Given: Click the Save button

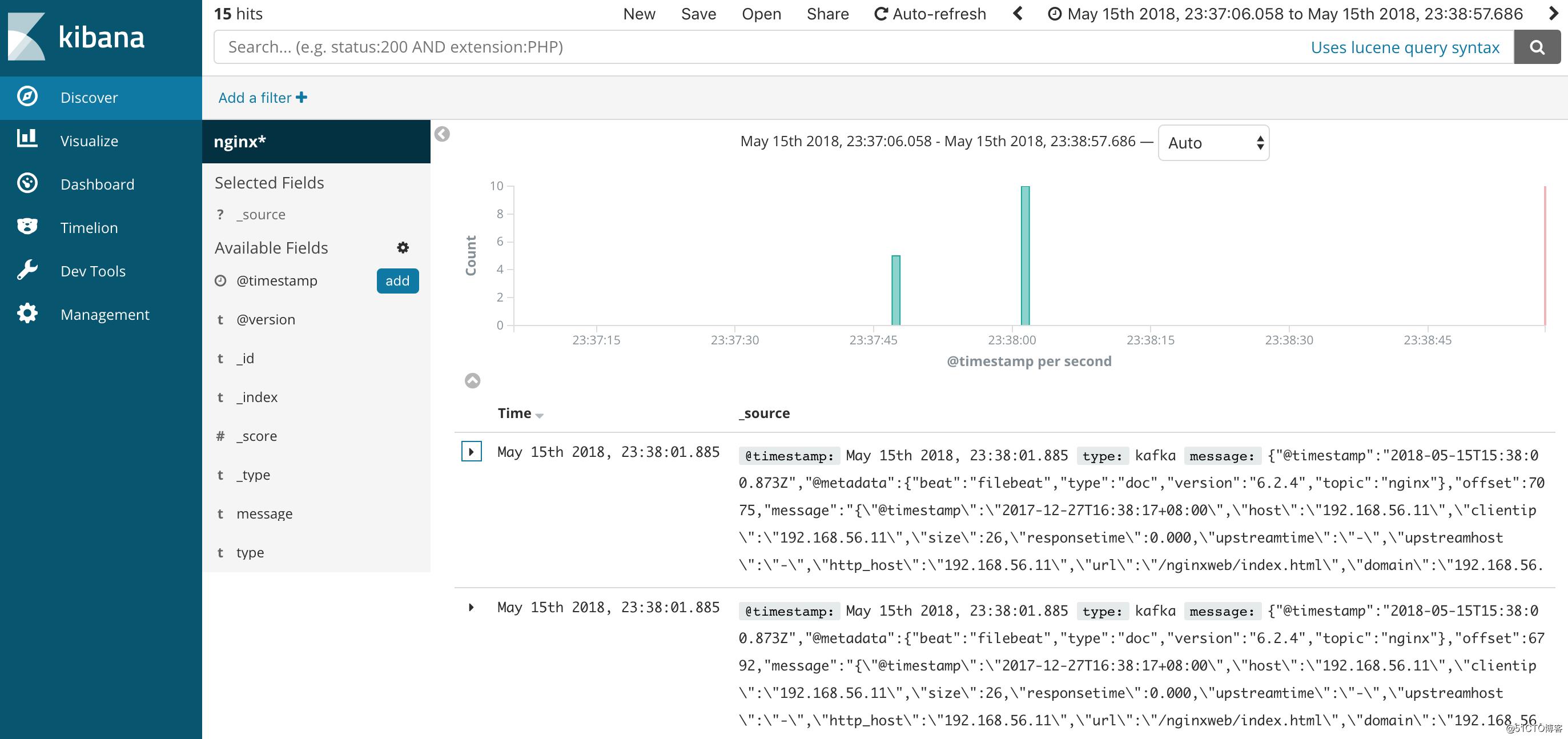Looking at the screenshot, I should point(697,13).
